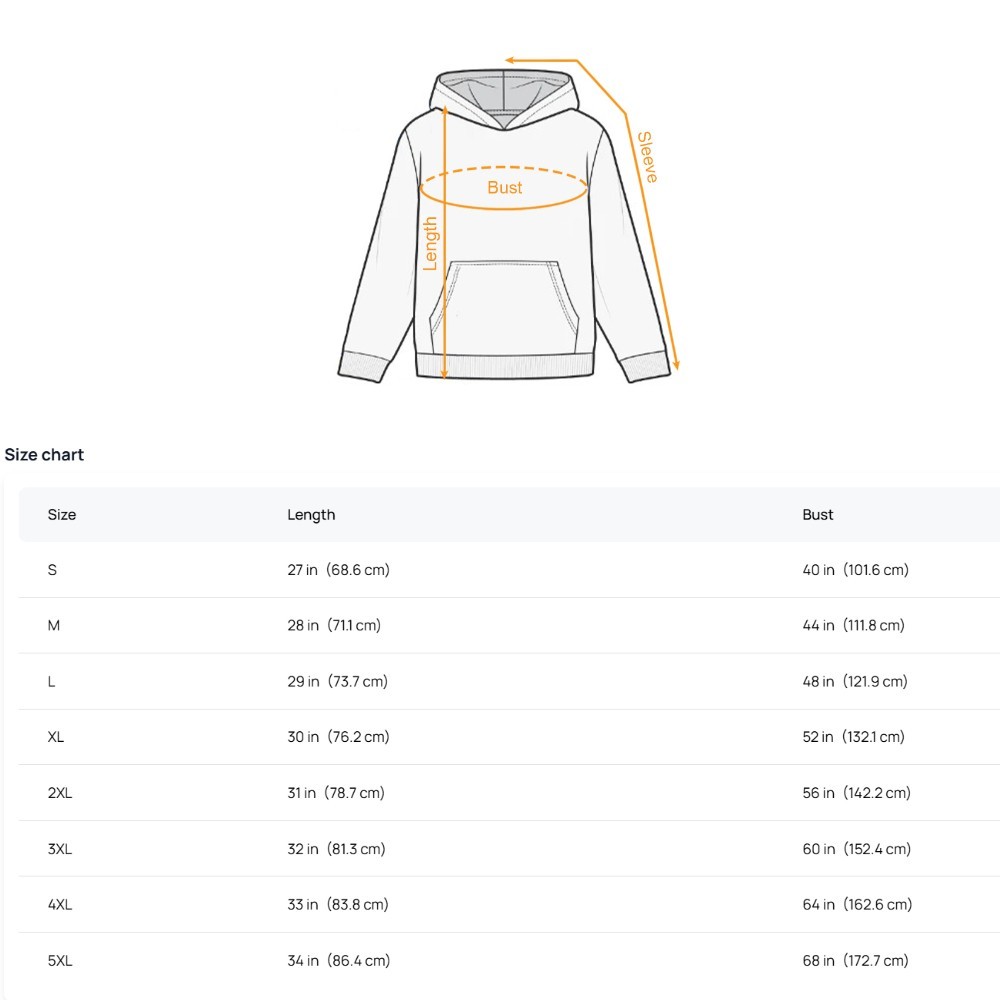The image size is (1000, 1000).
Task: Click the Length column header
Action: click(x=311, y=515)
